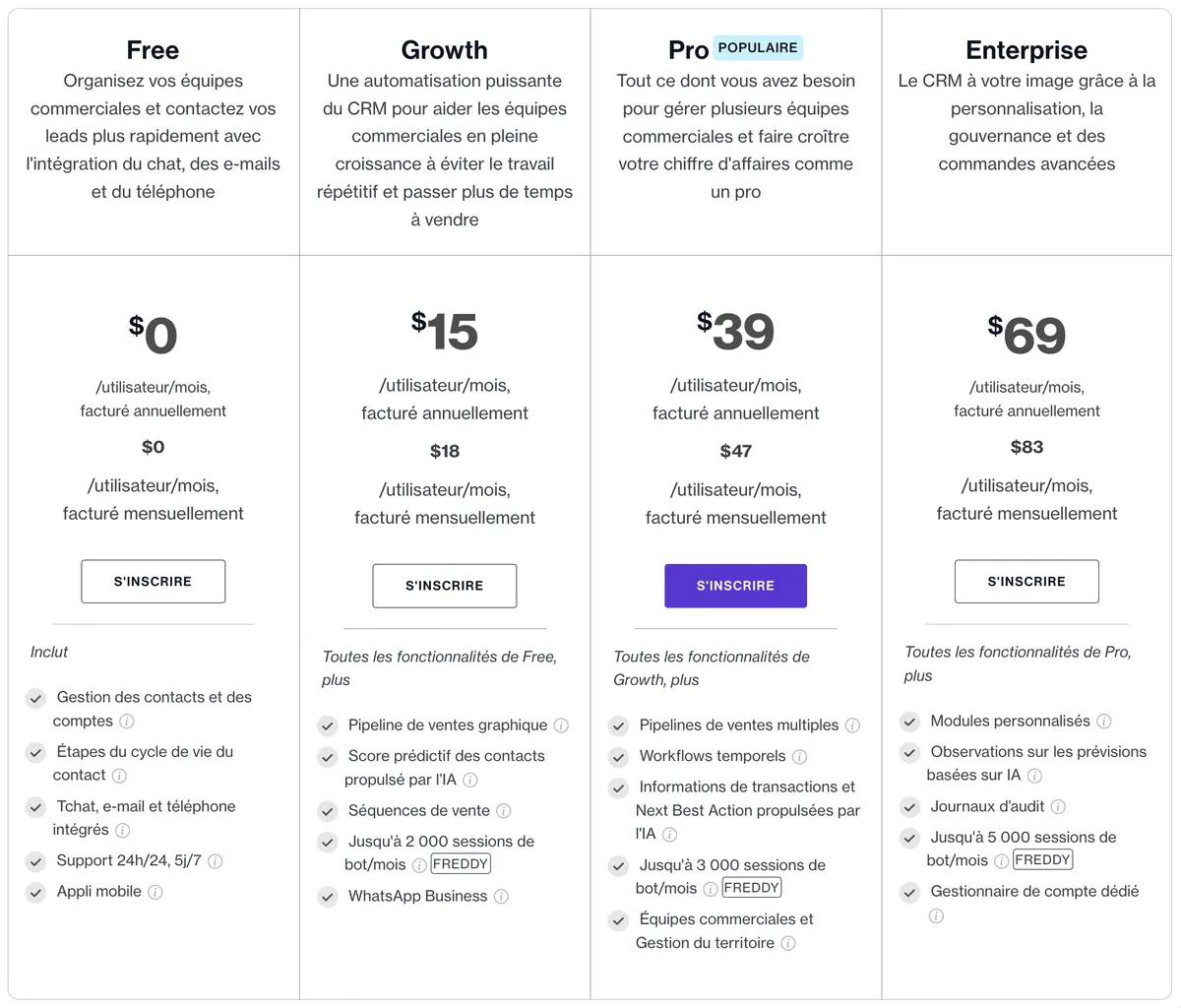This screenshot has width=1181, height=1008.
Task: Click info icon beside Modules personnalisés
Action: pos(1104,722)
